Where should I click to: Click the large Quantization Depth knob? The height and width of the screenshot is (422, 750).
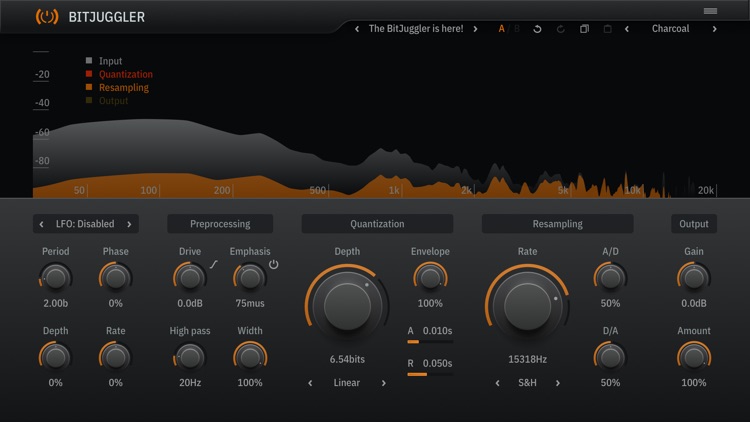pyautogui.click(x=347, y=306)
